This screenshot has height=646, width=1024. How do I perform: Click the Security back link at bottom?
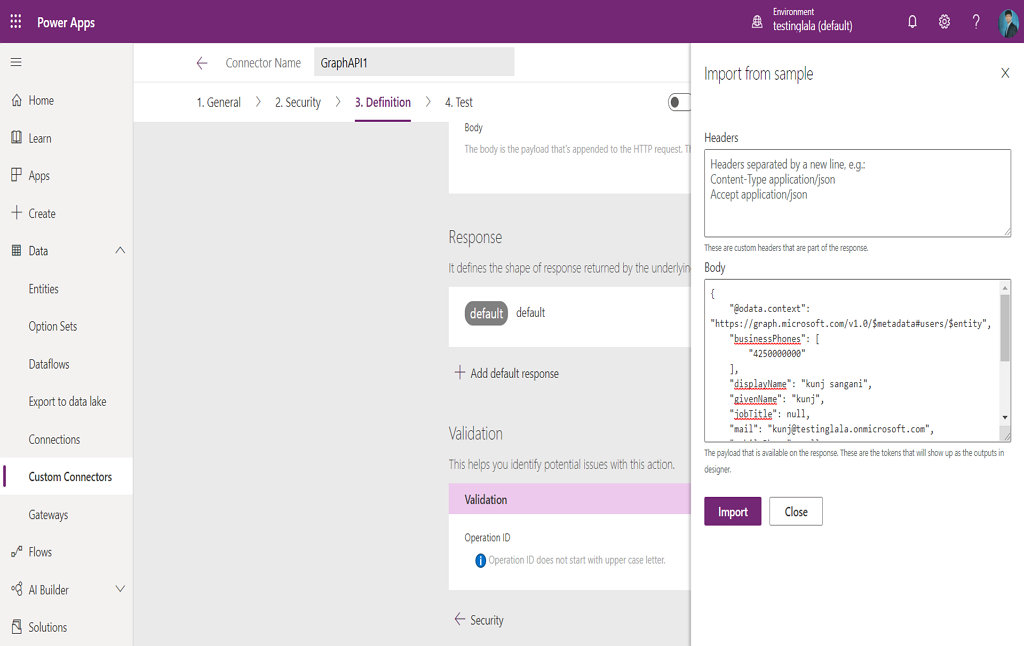coord(479,620)
